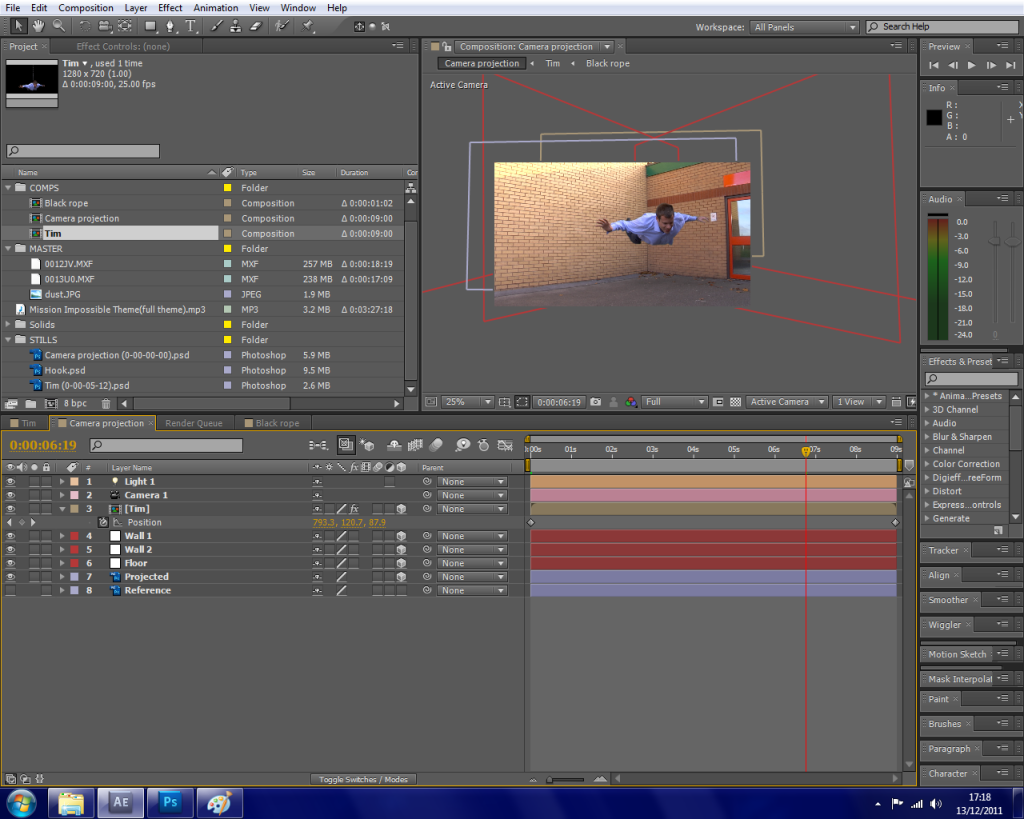This screenshot has height=819, width=1024.
Task: Select the Zoom magnifier tool
Action: (x=59, y=26)
